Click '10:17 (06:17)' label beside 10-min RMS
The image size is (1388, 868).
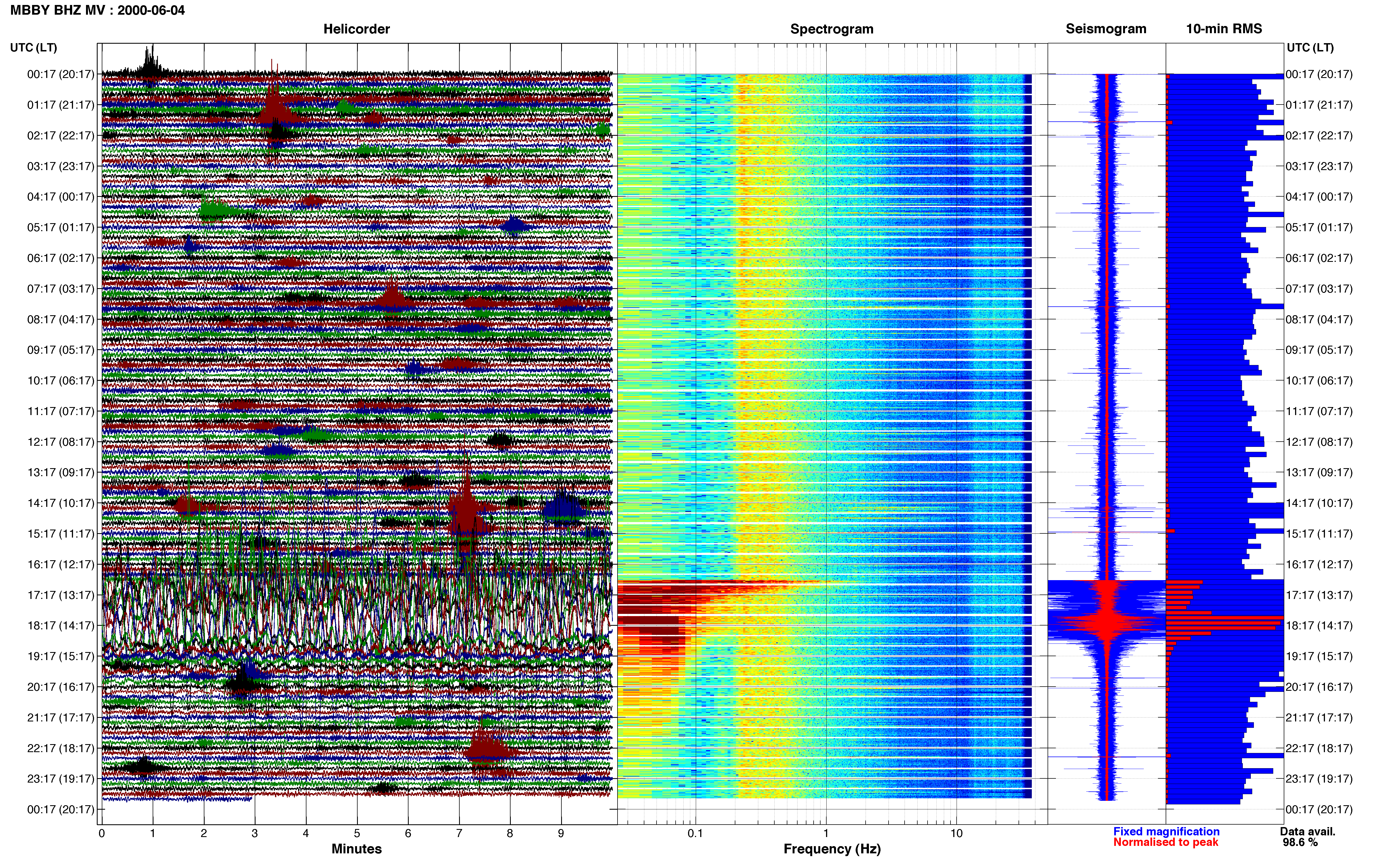pos(1319,380)
